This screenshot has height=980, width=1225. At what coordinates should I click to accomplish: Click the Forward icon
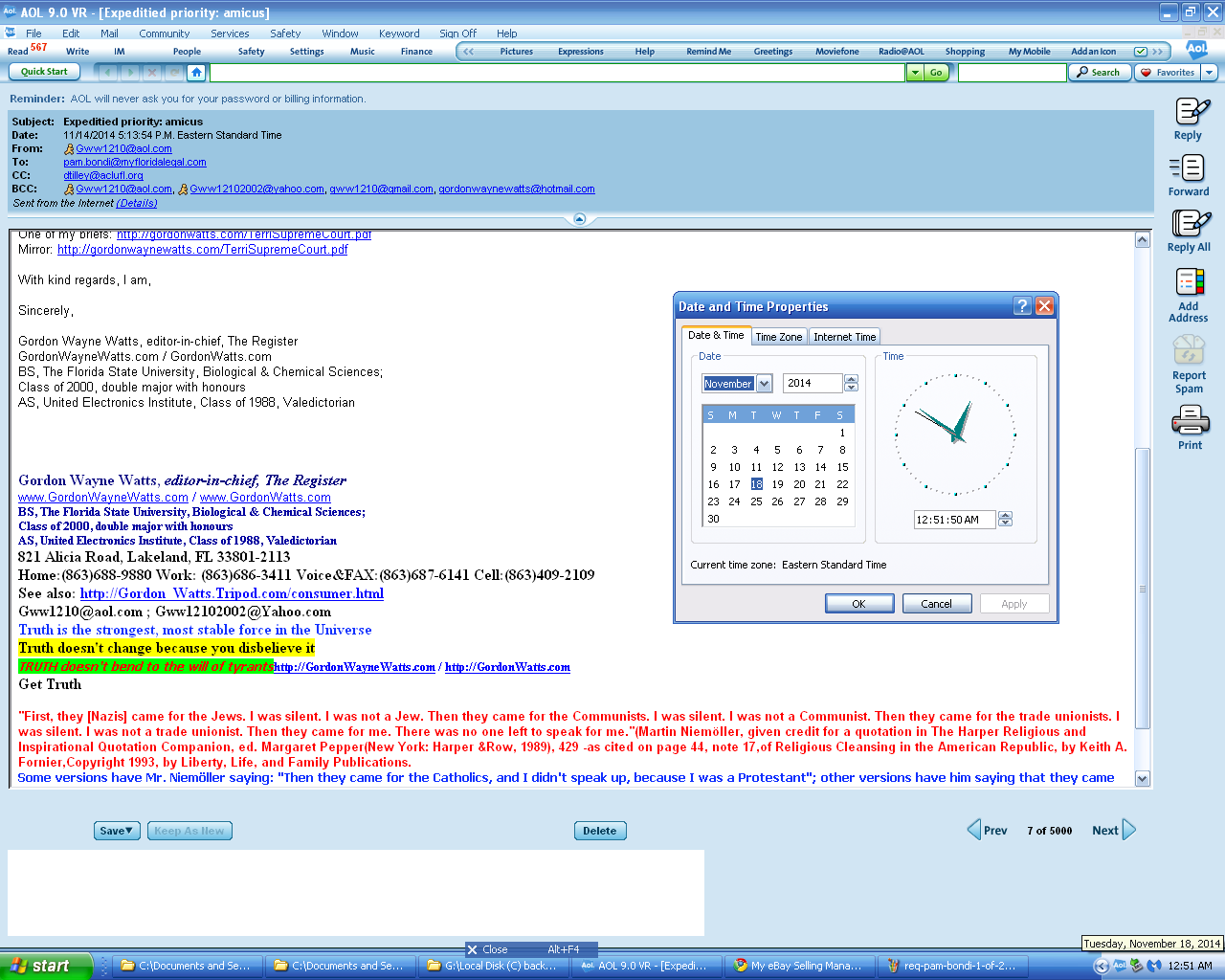[x=1188, y=168]
